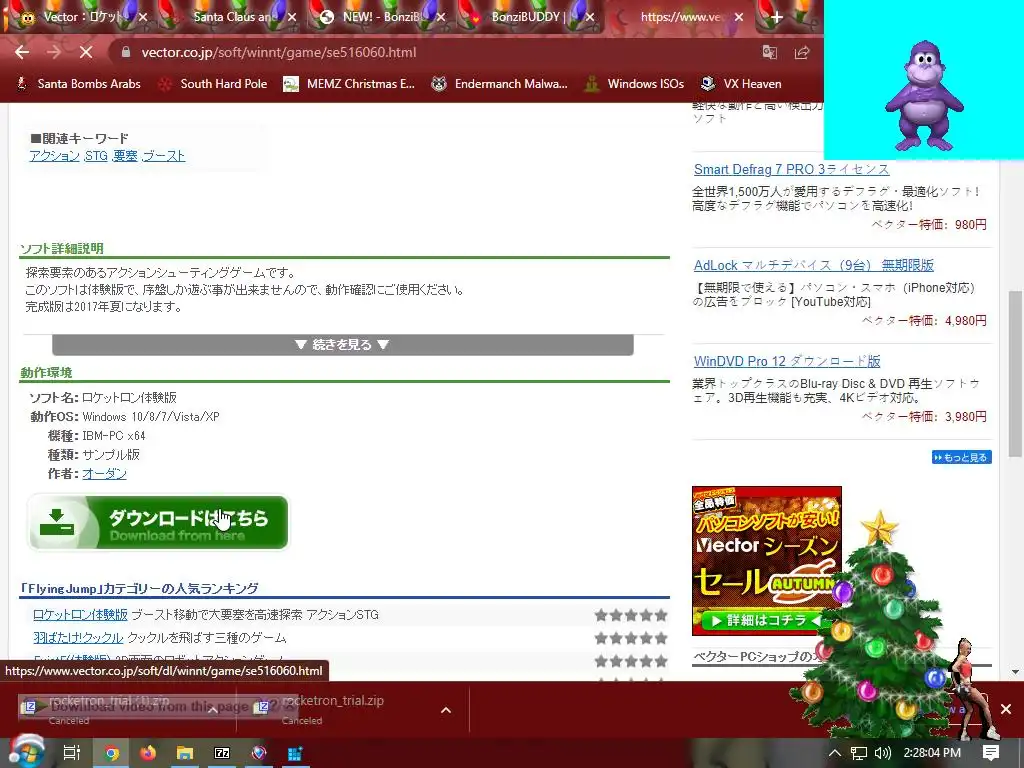
Task: Close the downloads bar
Action: coord(1006,709)
